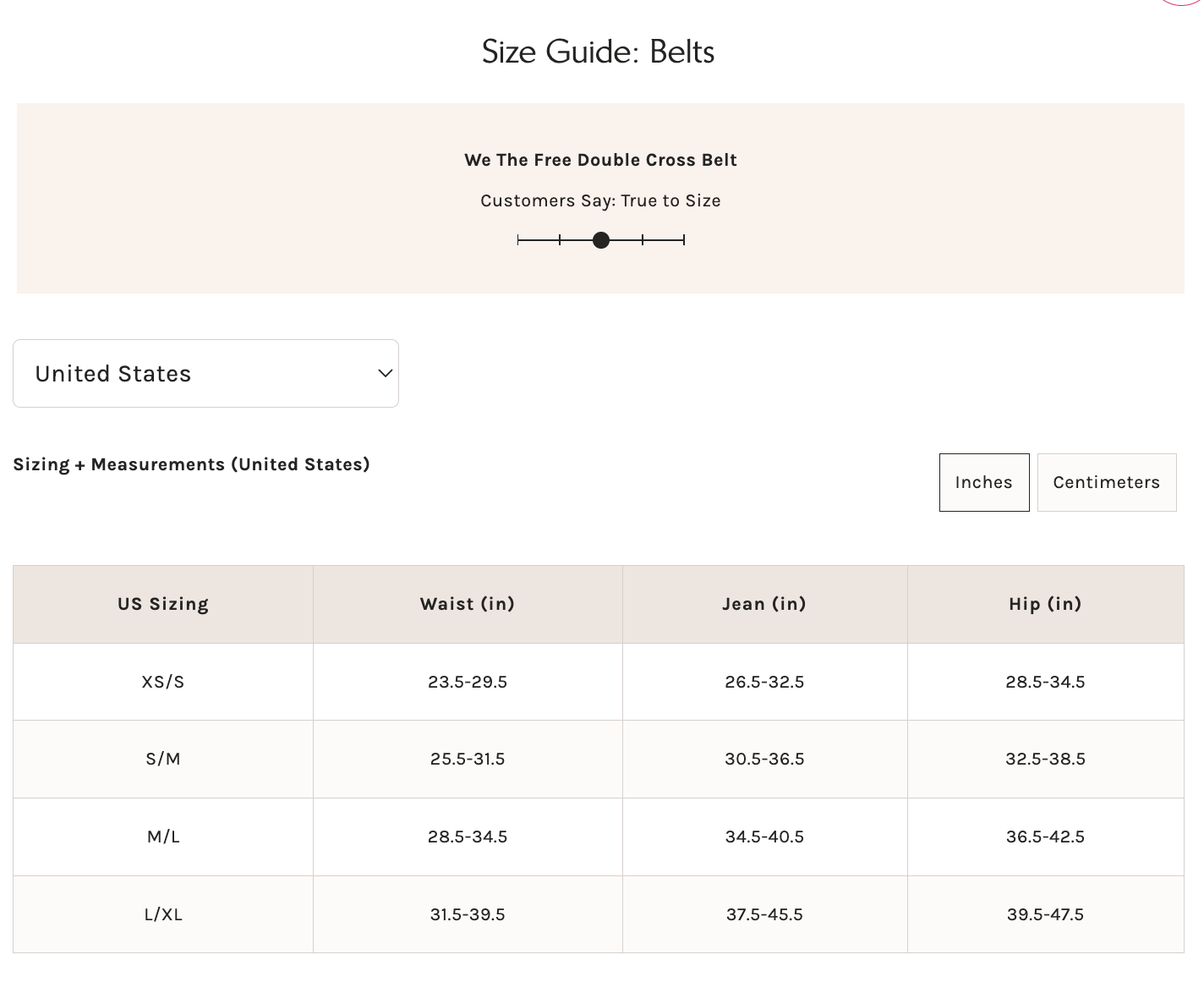Click the US Sizing column header
This screenshot has width=1204, height=993.
click(163, 604)
